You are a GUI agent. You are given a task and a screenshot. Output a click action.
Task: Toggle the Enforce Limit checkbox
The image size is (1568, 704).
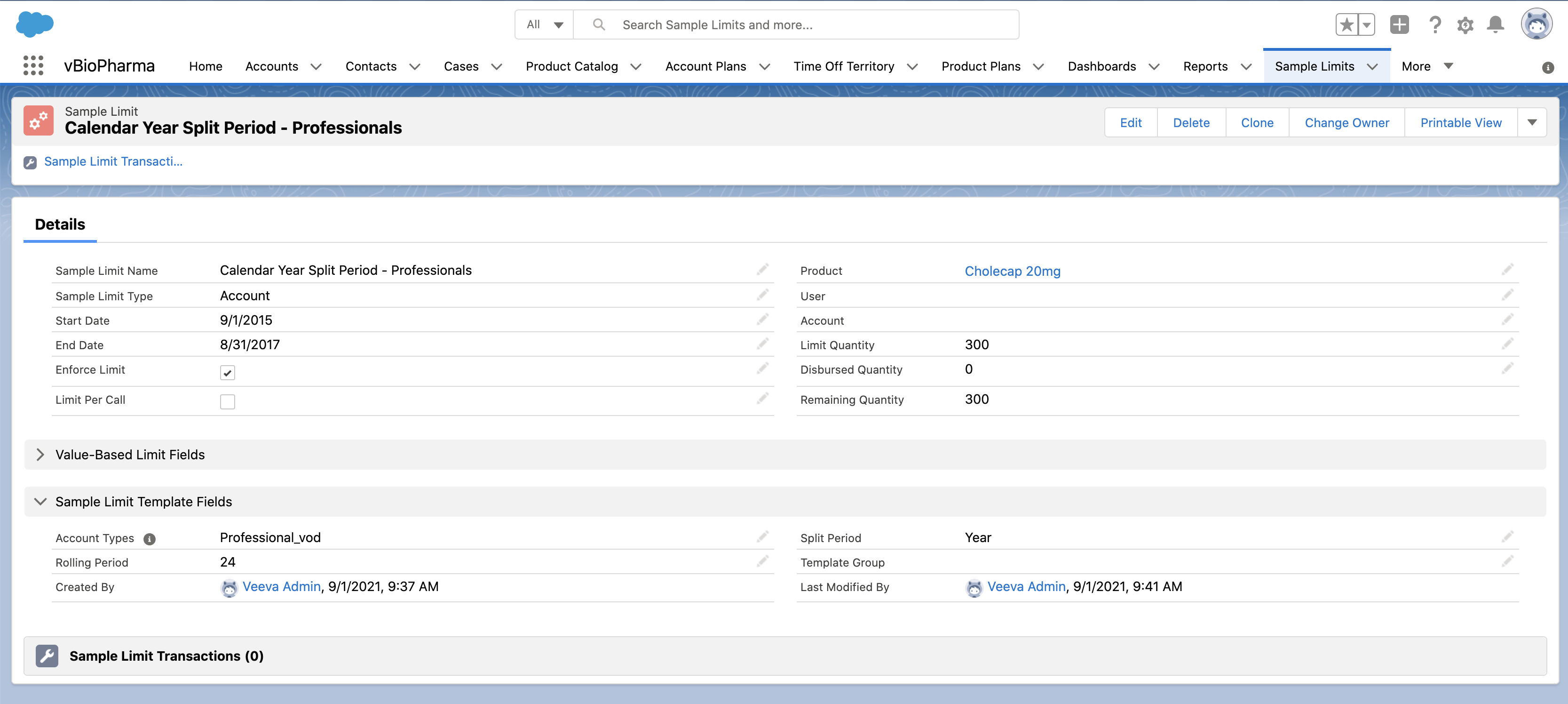click(227, 373)
